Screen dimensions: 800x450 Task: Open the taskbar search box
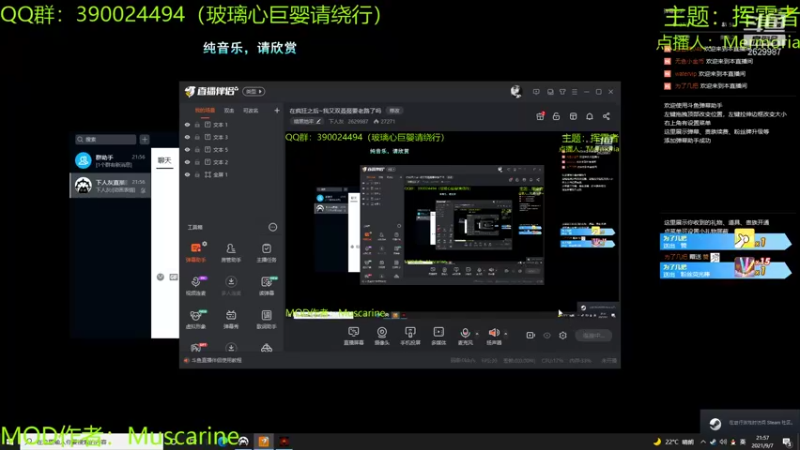pos(92,442)
